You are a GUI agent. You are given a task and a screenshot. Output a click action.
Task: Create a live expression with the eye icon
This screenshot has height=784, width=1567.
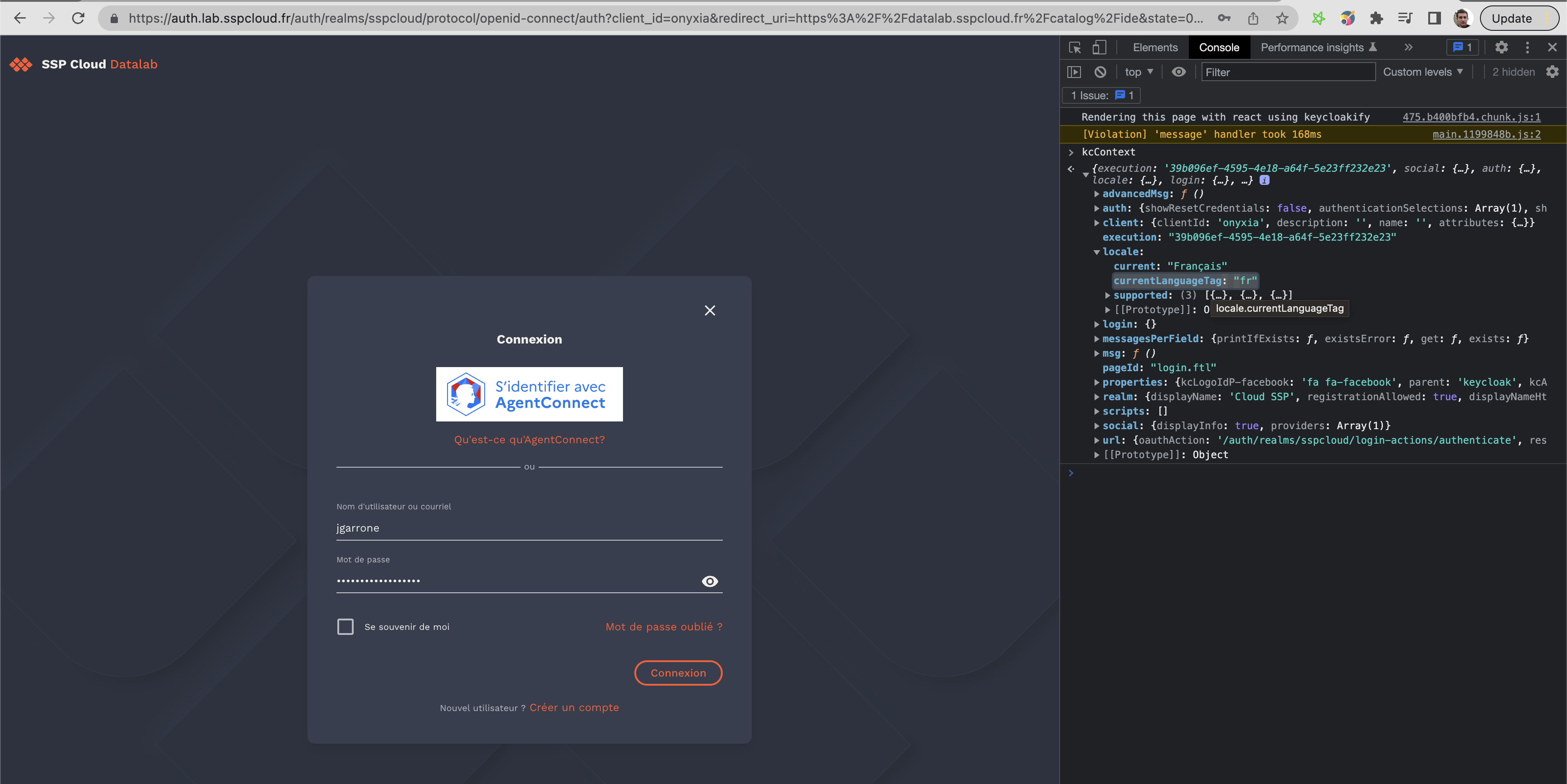click(1179, 72)
